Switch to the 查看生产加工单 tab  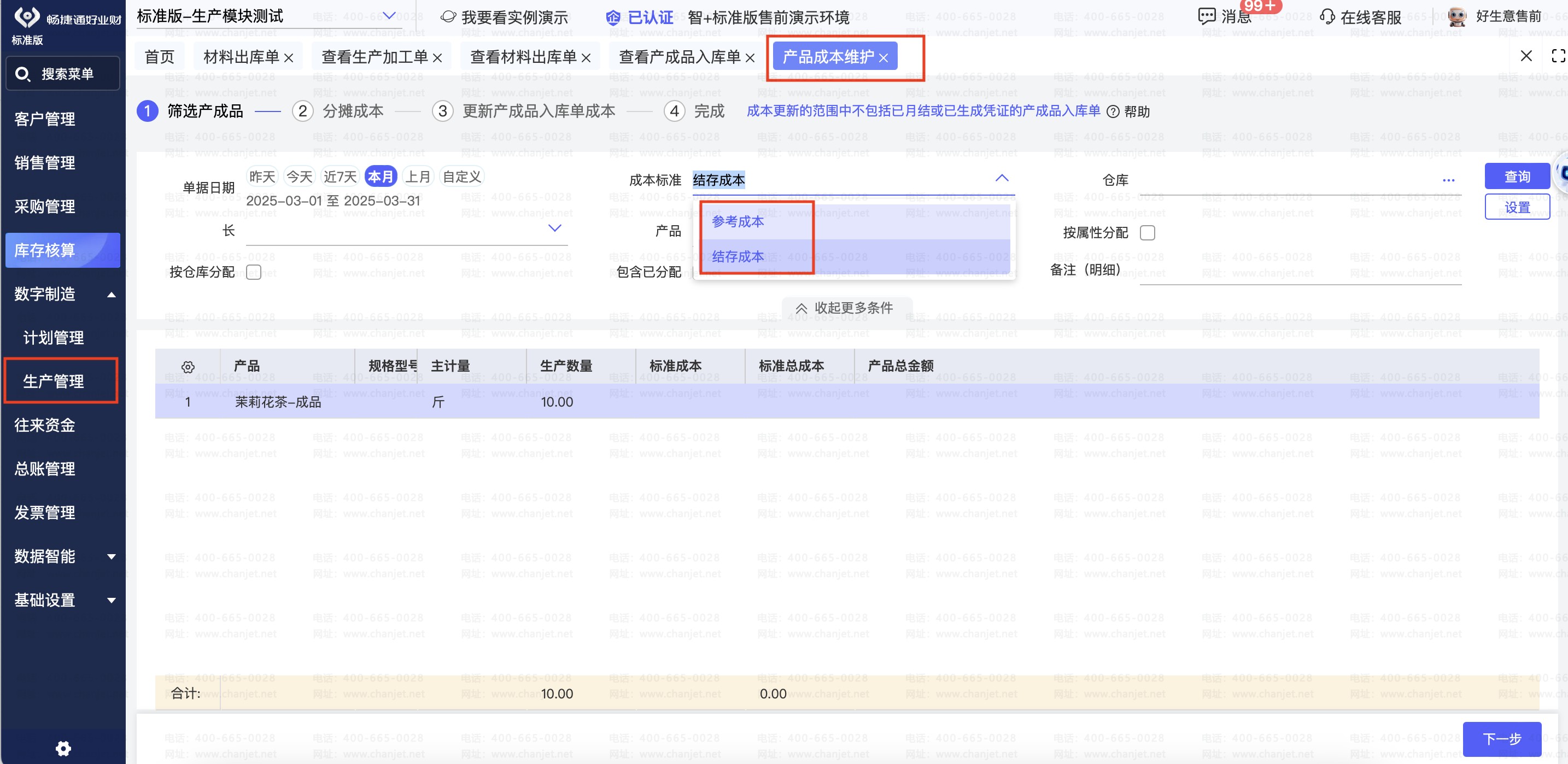(375, 57)
